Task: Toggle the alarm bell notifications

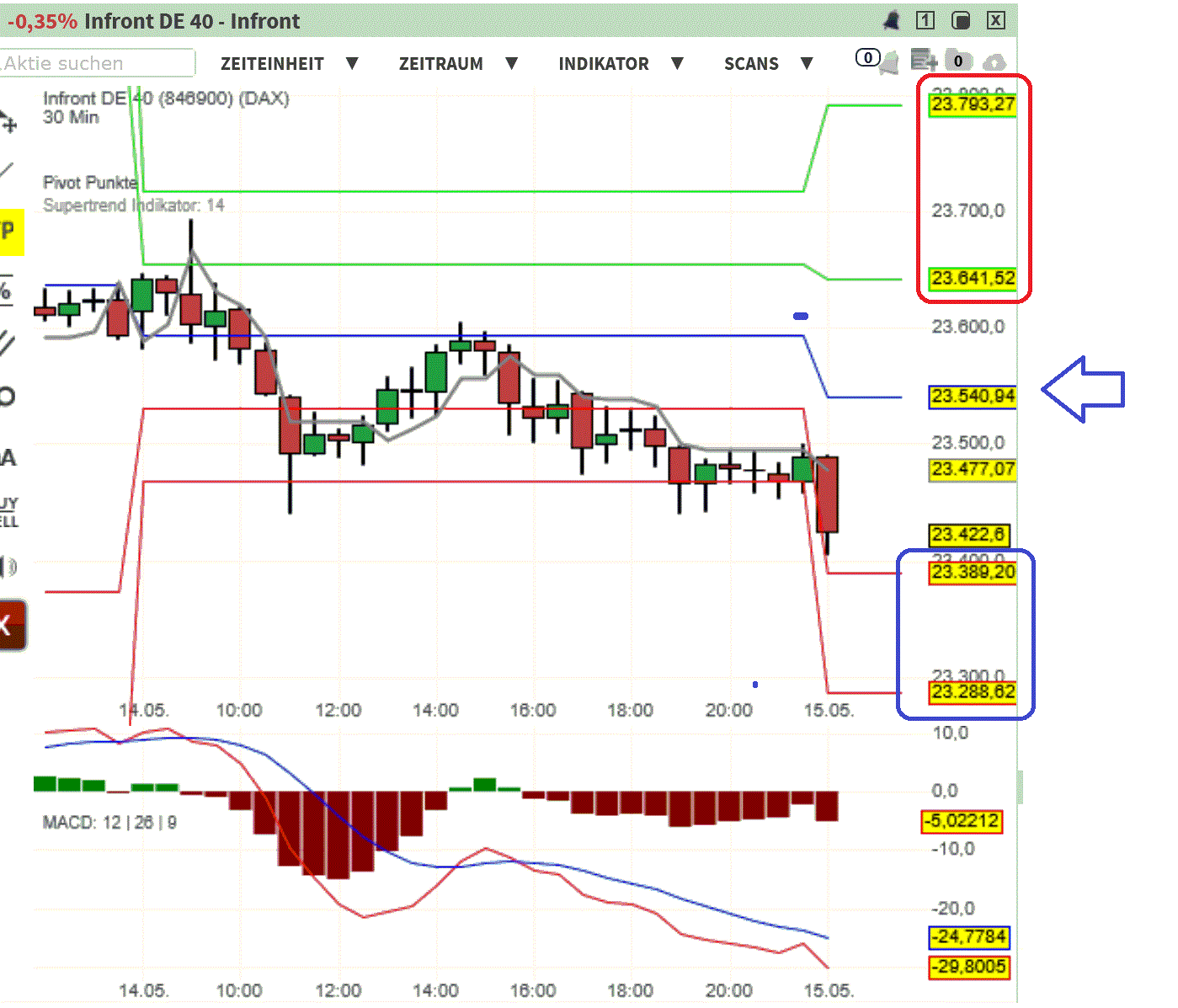Action: click(891, 20)
